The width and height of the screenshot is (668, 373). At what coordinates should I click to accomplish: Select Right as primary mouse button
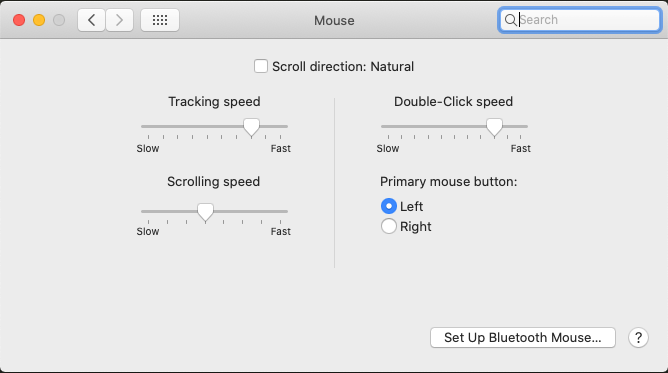click(x=389, y=226)
